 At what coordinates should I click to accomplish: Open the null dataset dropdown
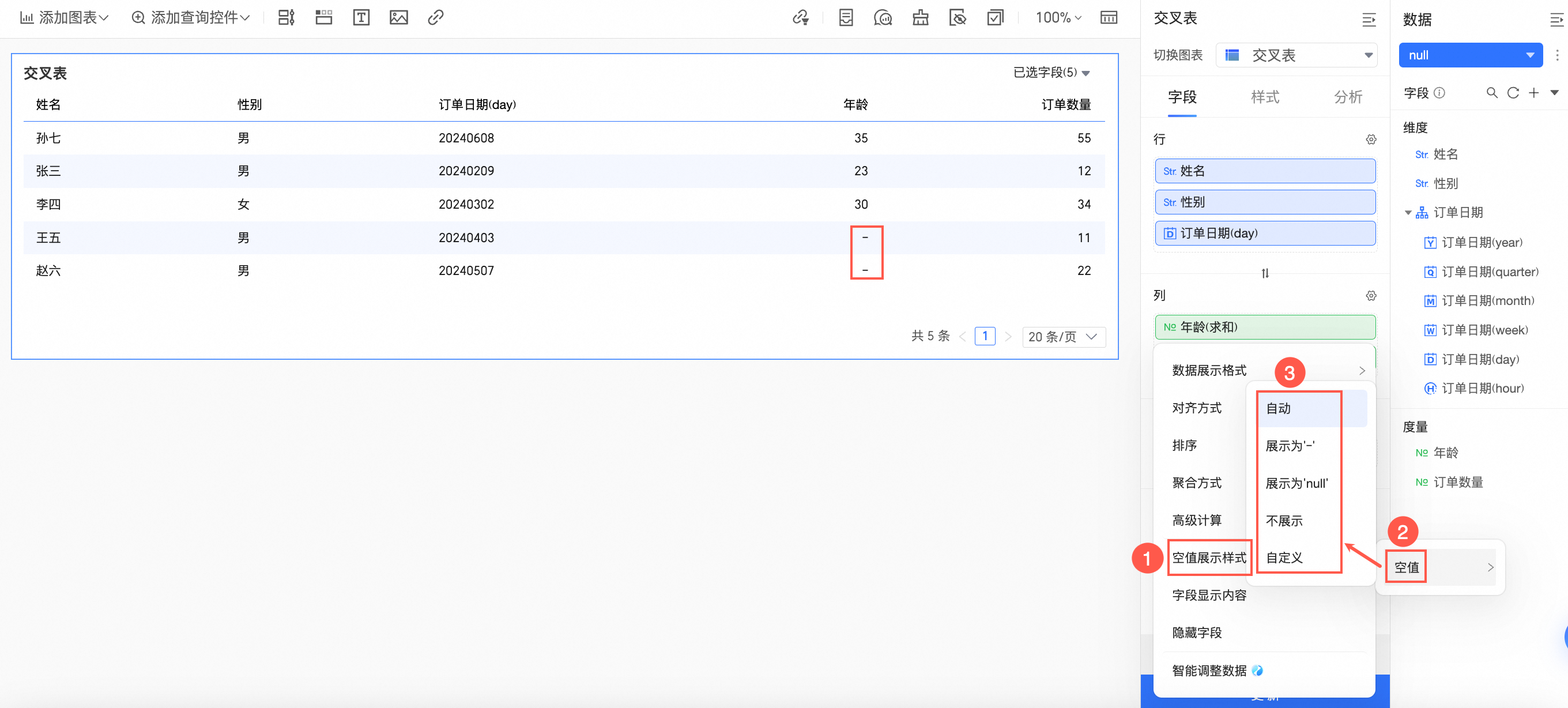[x=1470, y=55]
